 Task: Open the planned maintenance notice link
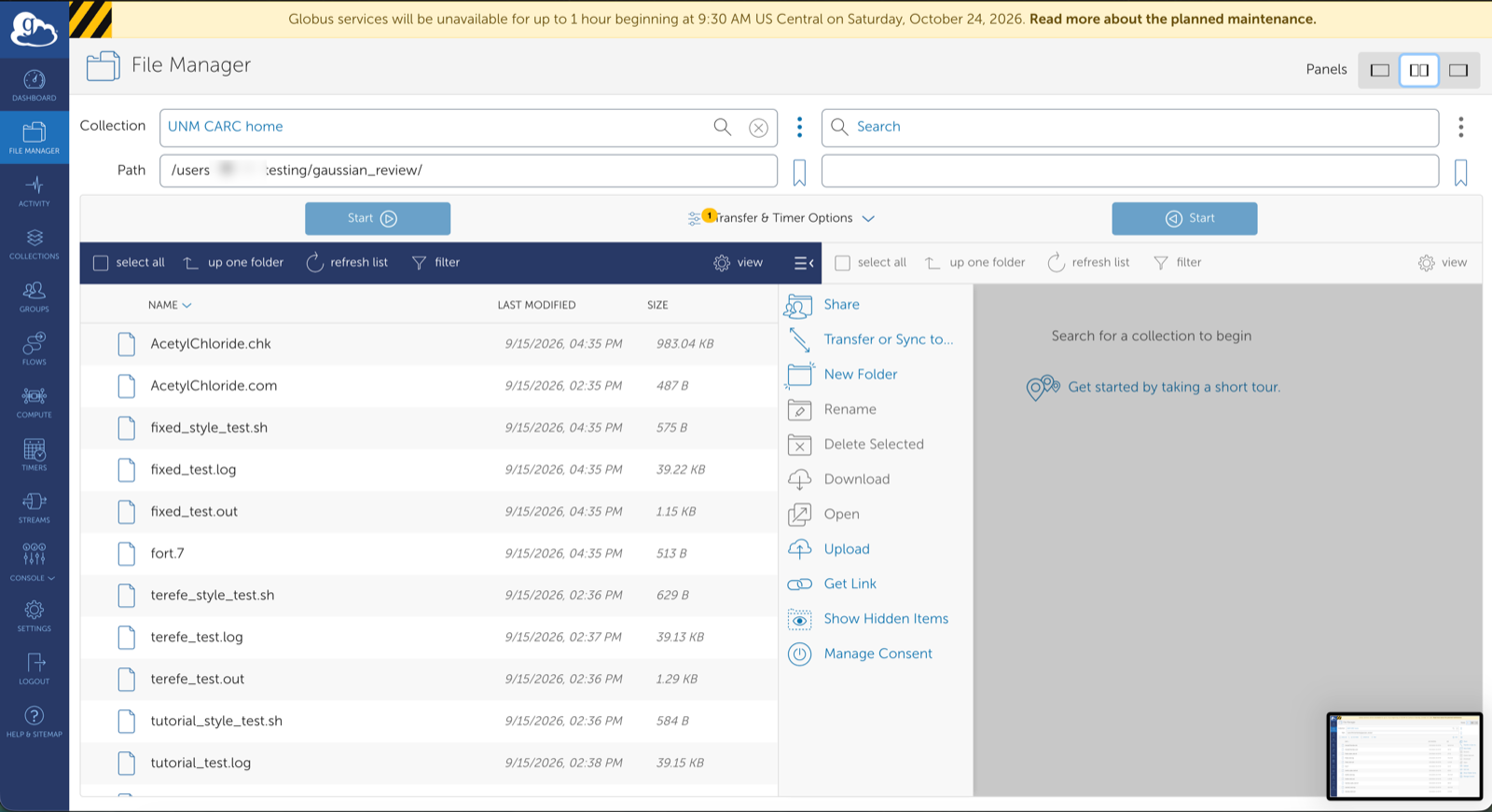1172,19
